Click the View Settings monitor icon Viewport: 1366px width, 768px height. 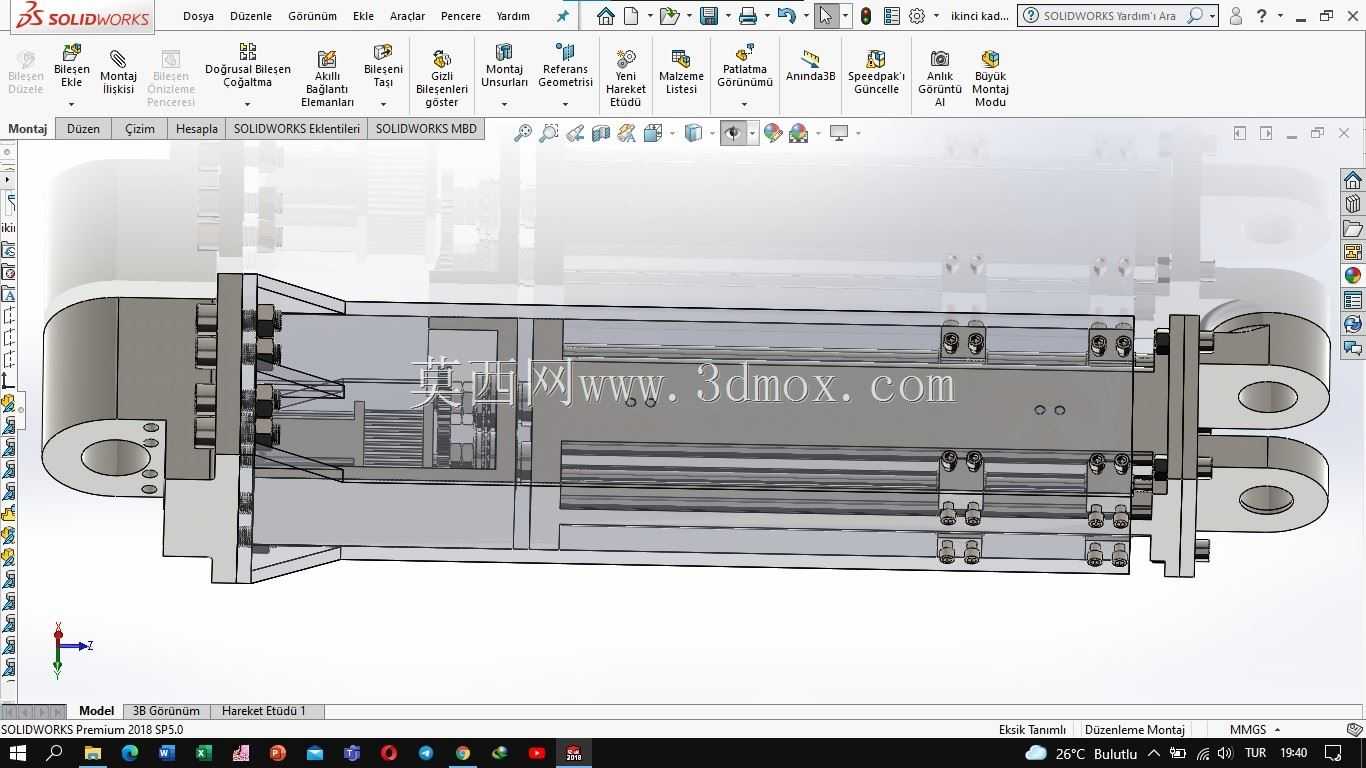pyautogui.click(x=839, y=133)
